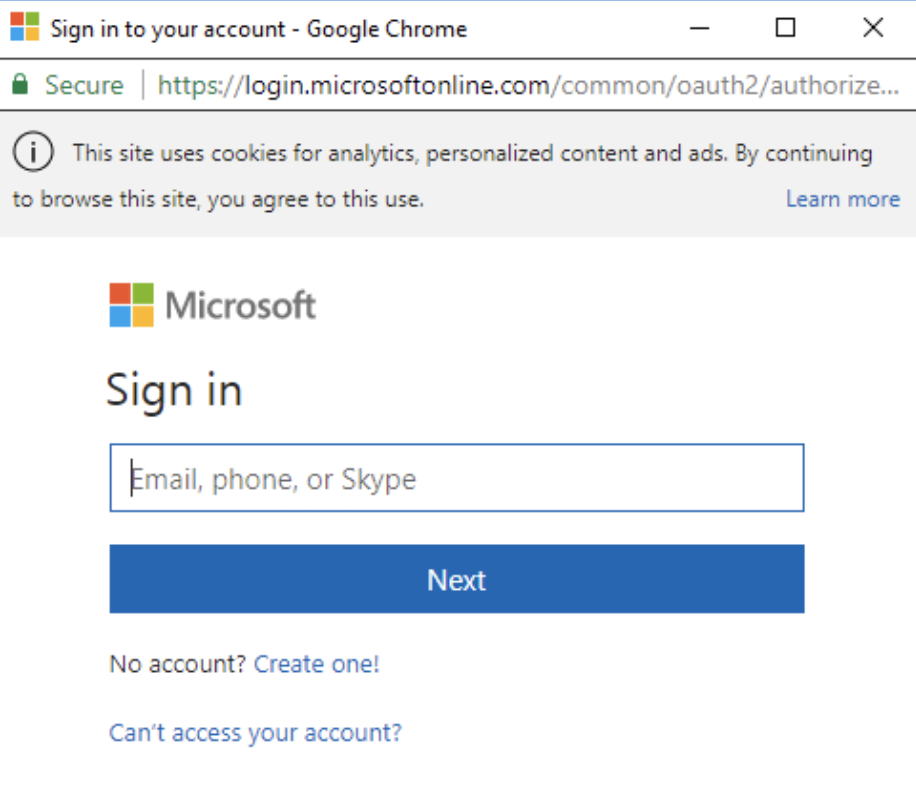Viewport: 916px width, 792px height.
Task: Click the cookie notice info icon
Action: tap(33, 152)
